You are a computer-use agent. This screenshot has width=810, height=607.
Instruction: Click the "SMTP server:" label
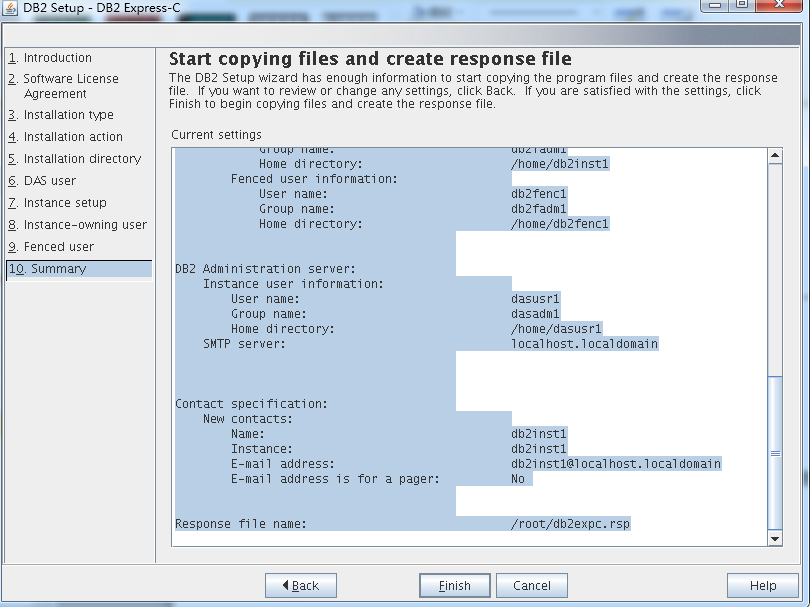coord(244,344)
